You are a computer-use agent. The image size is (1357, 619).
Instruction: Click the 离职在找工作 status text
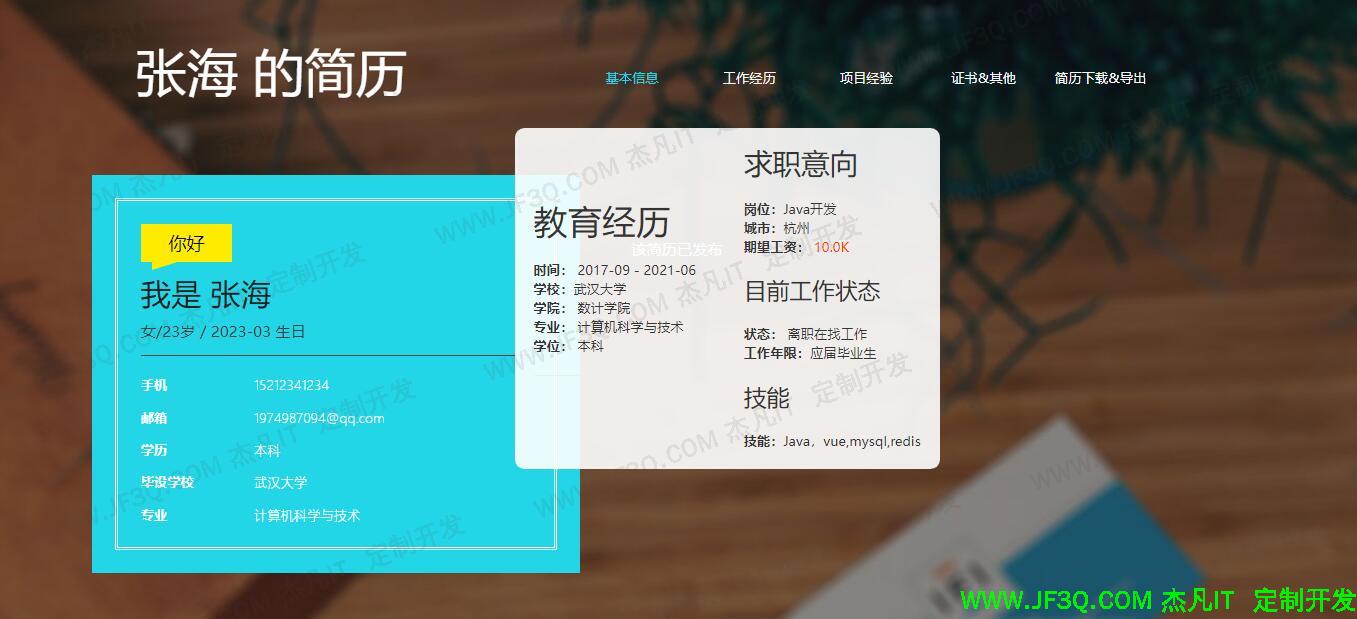point(828,333)
